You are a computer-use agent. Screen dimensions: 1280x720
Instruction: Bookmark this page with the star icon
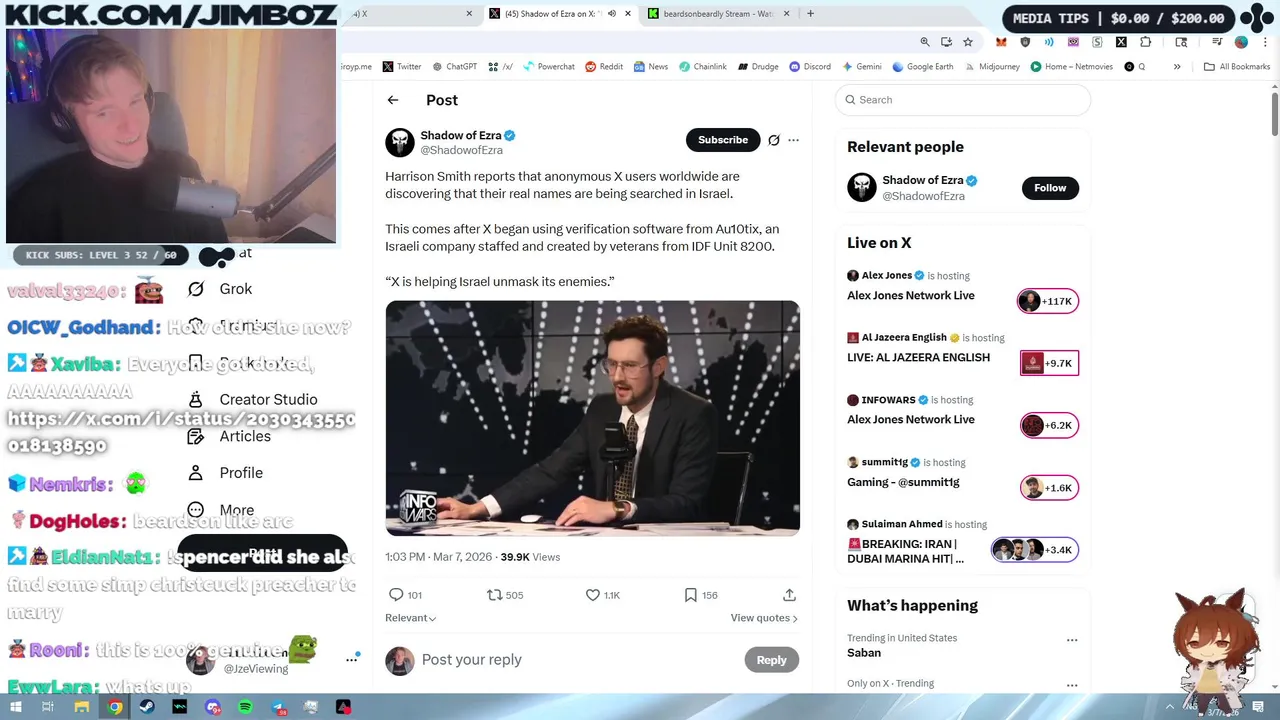968,42
